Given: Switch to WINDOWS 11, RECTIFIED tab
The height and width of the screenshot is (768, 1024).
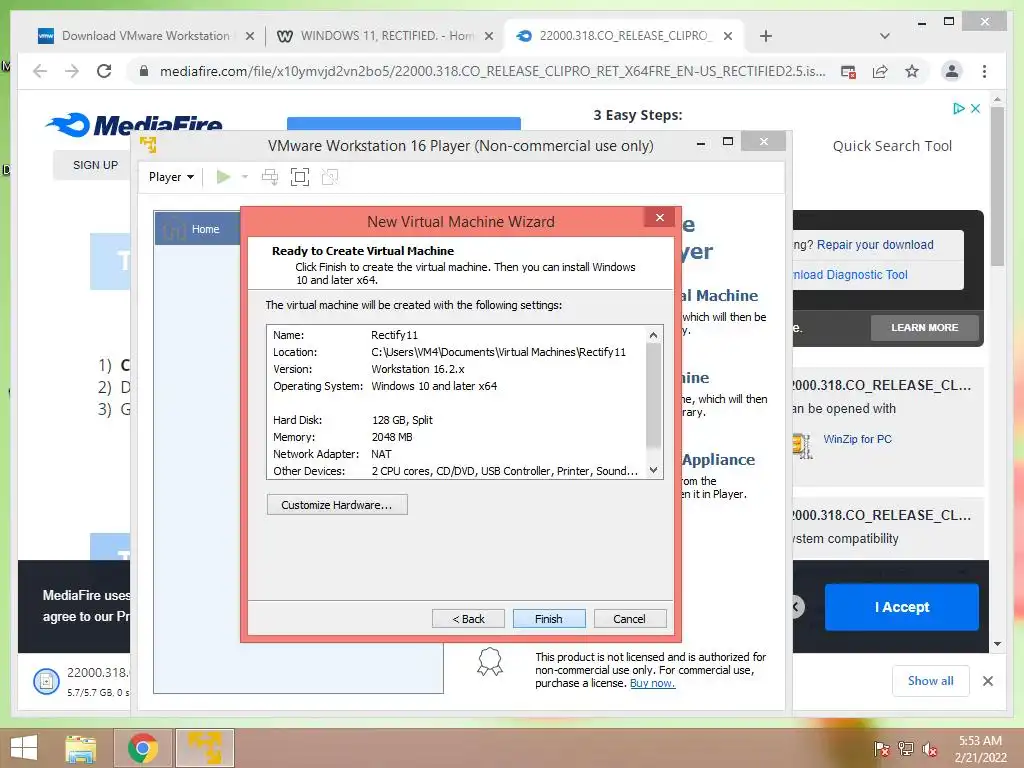Looking at the screenshot, I should click(387, 36).
